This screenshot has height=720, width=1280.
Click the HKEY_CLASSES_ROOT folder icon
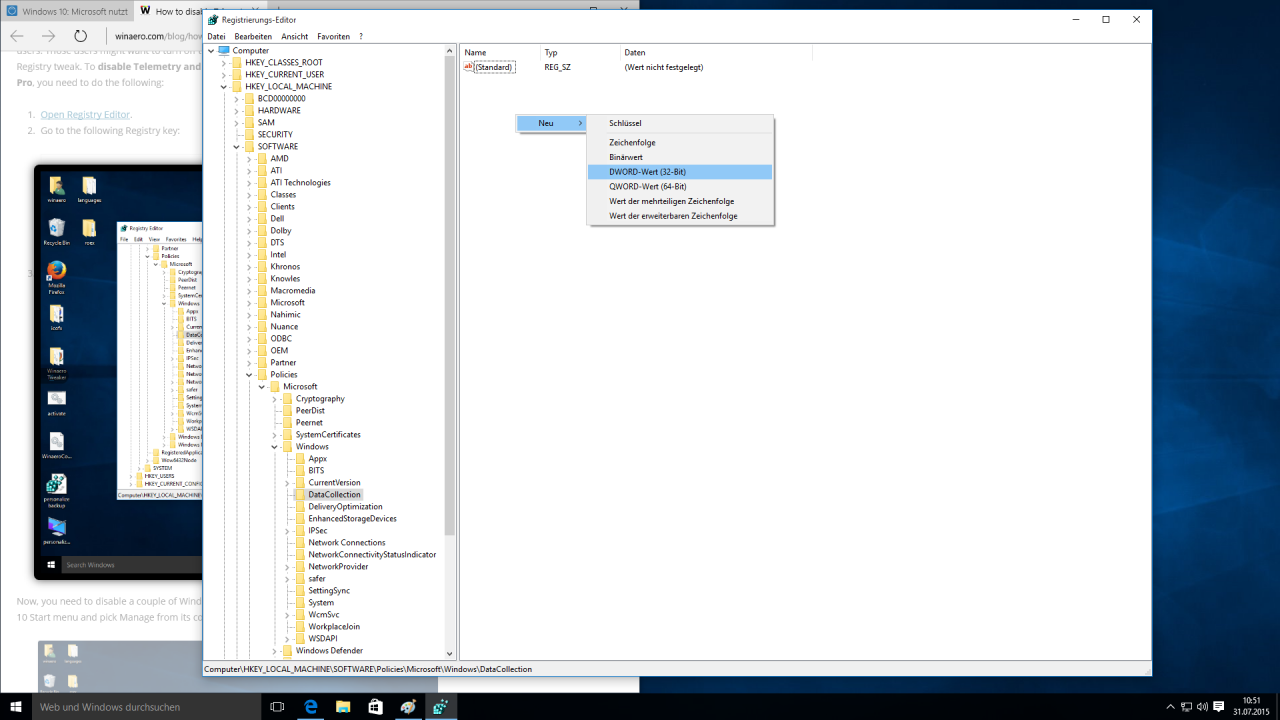click(x=237, y=62)
